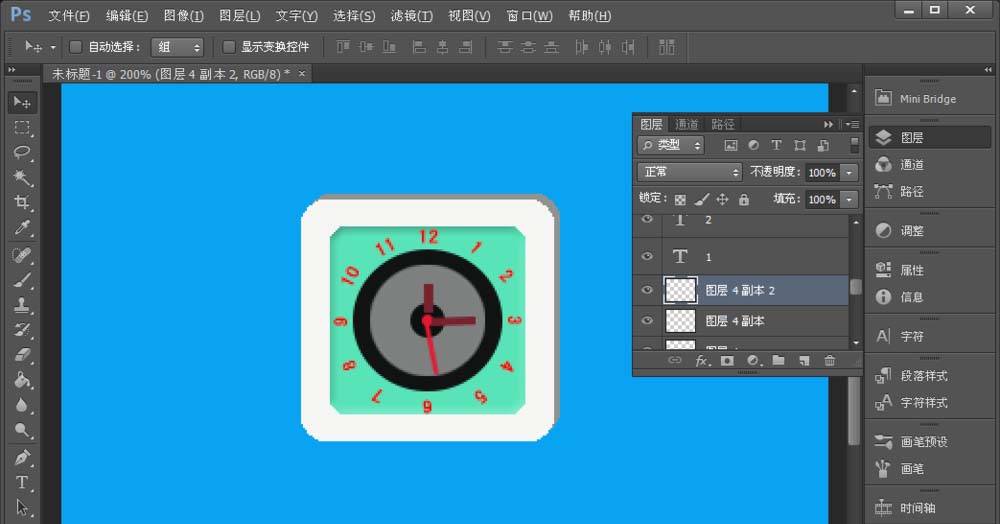The image size is (1000, 524).
Task: Select the Crop tool
Action: (22, 203)
